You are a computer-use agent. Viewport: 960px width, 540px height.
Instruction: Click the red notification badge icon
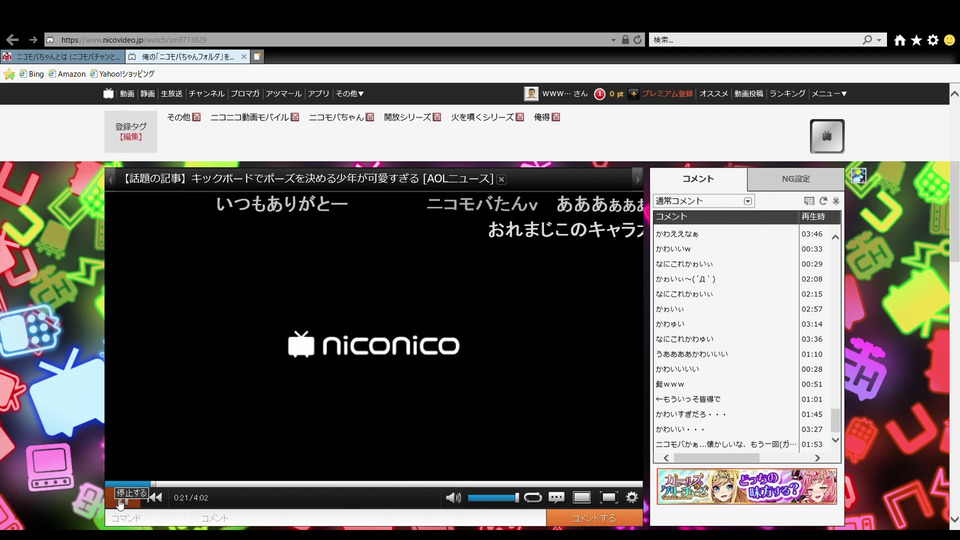[x=599, y=94]
